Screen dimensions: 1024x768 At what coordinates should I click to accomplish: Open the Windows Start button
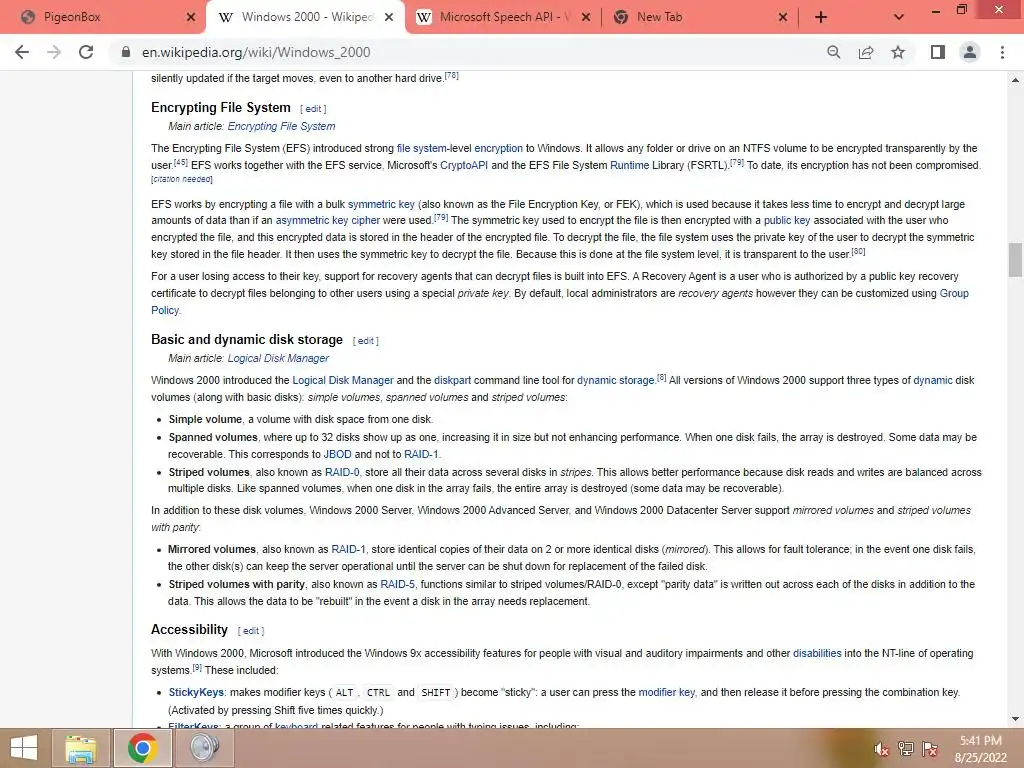click(24, 748)
